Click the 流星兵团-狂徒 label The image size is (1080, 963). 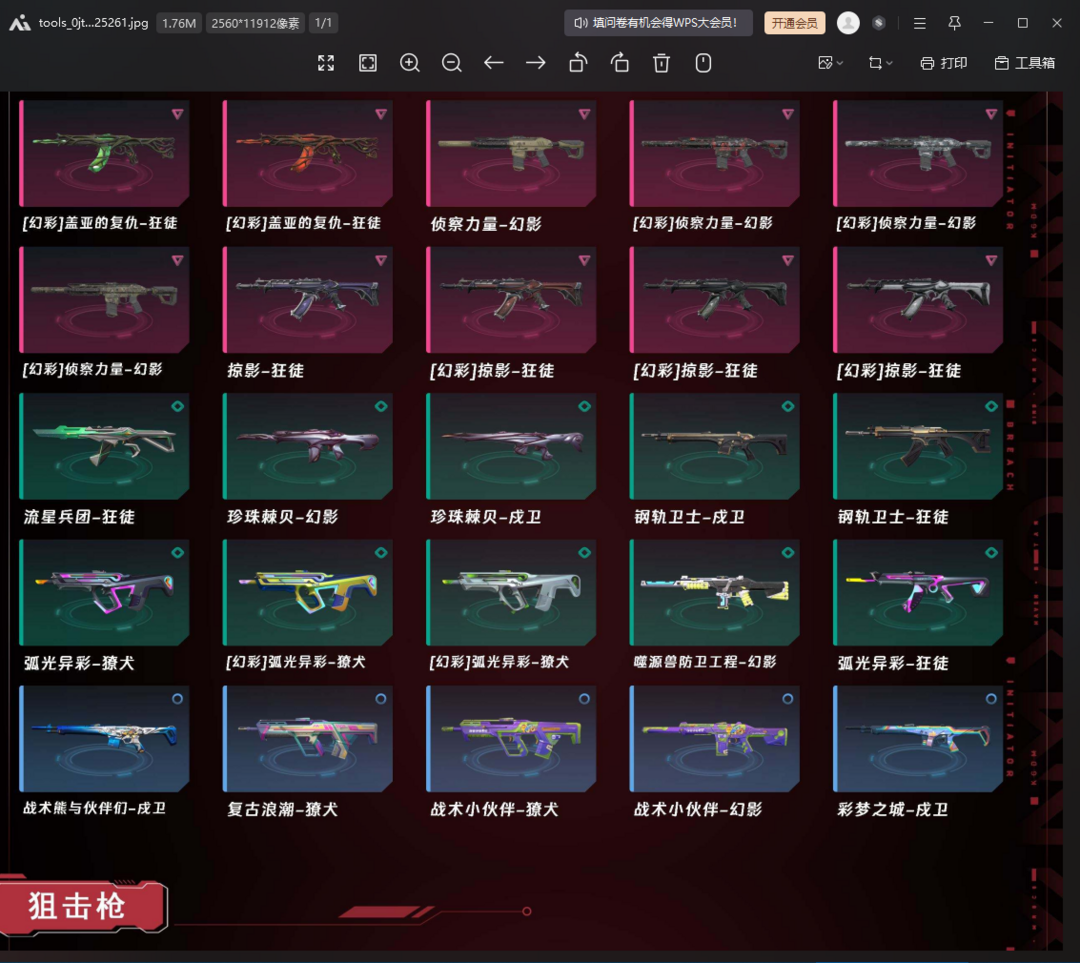point(79,517)
